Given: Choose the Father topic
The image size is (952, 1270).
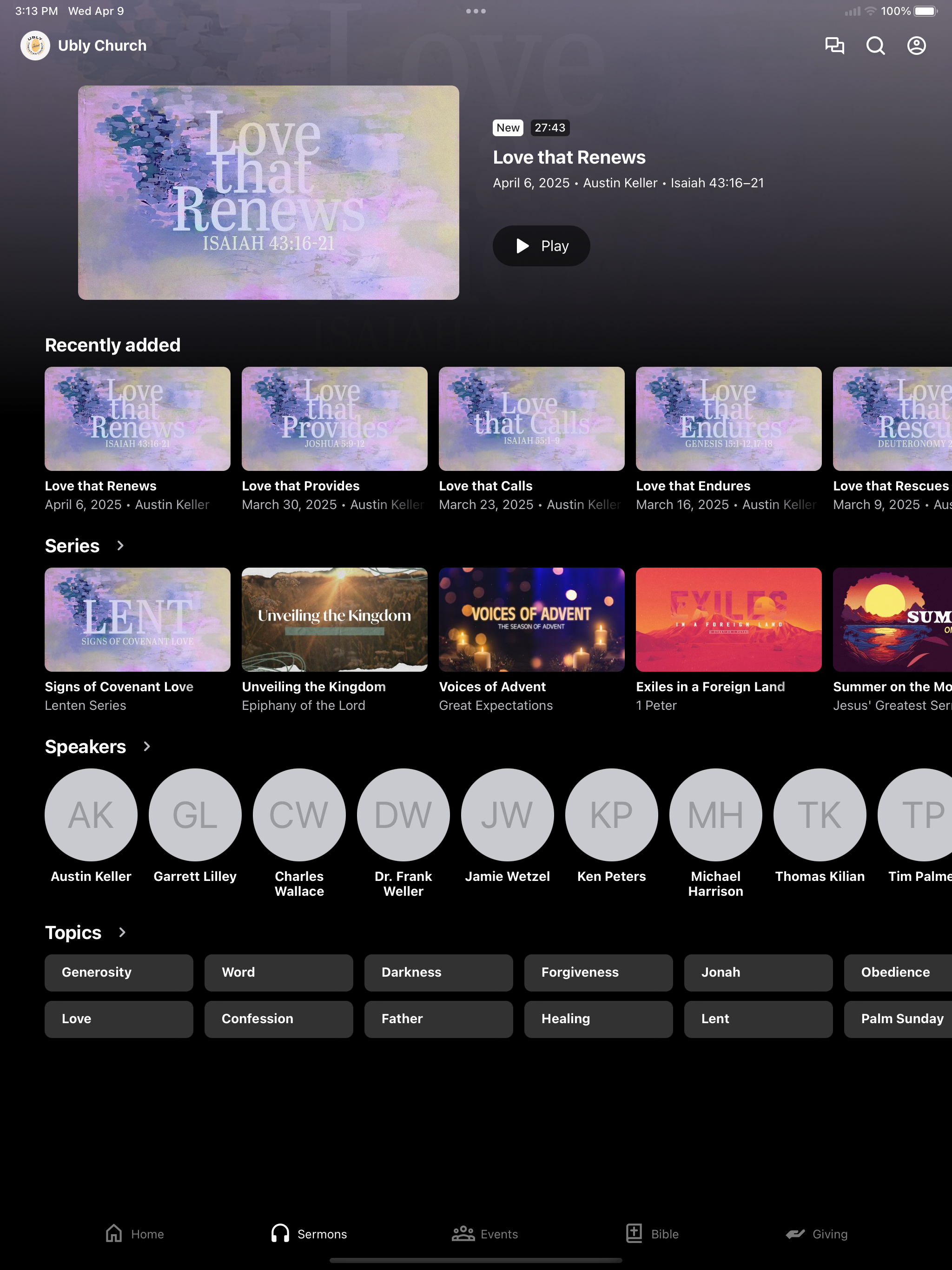Looking at the screenshot, I should [x=438, y=1019].
